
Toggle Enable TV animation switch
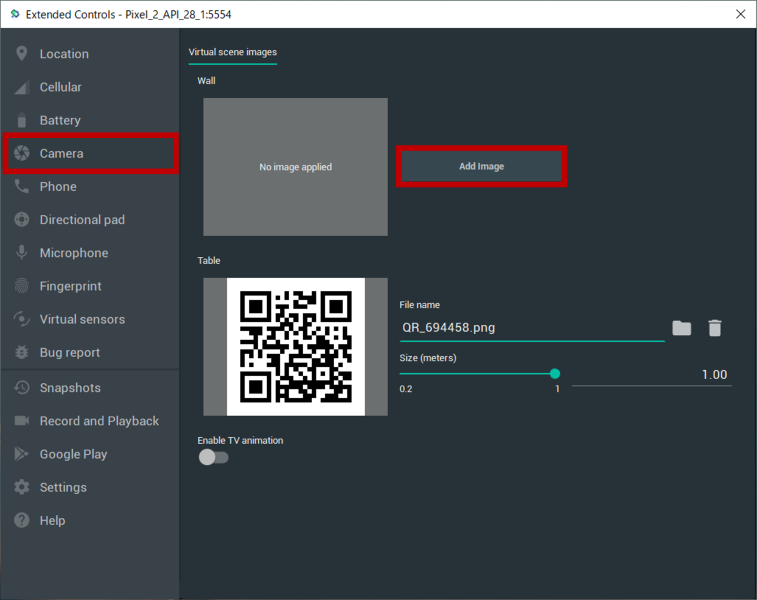tap(213, 457)
